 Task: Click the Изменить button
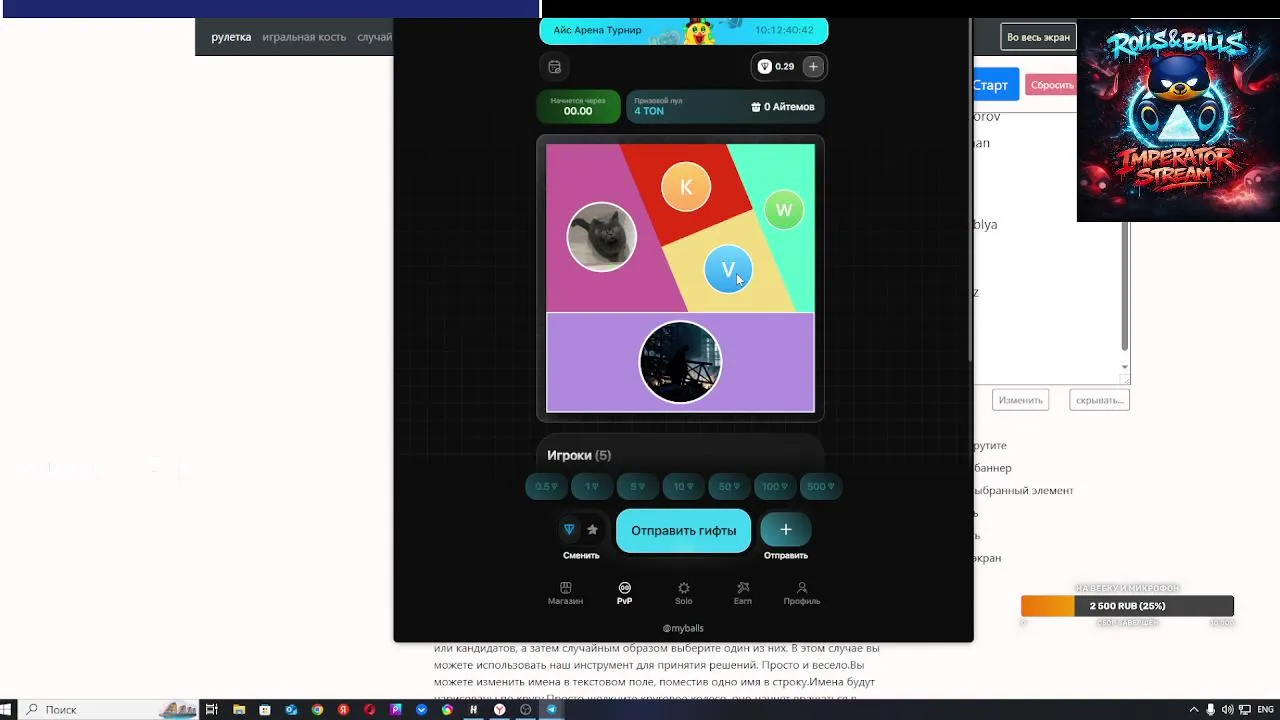[1020, 400]
